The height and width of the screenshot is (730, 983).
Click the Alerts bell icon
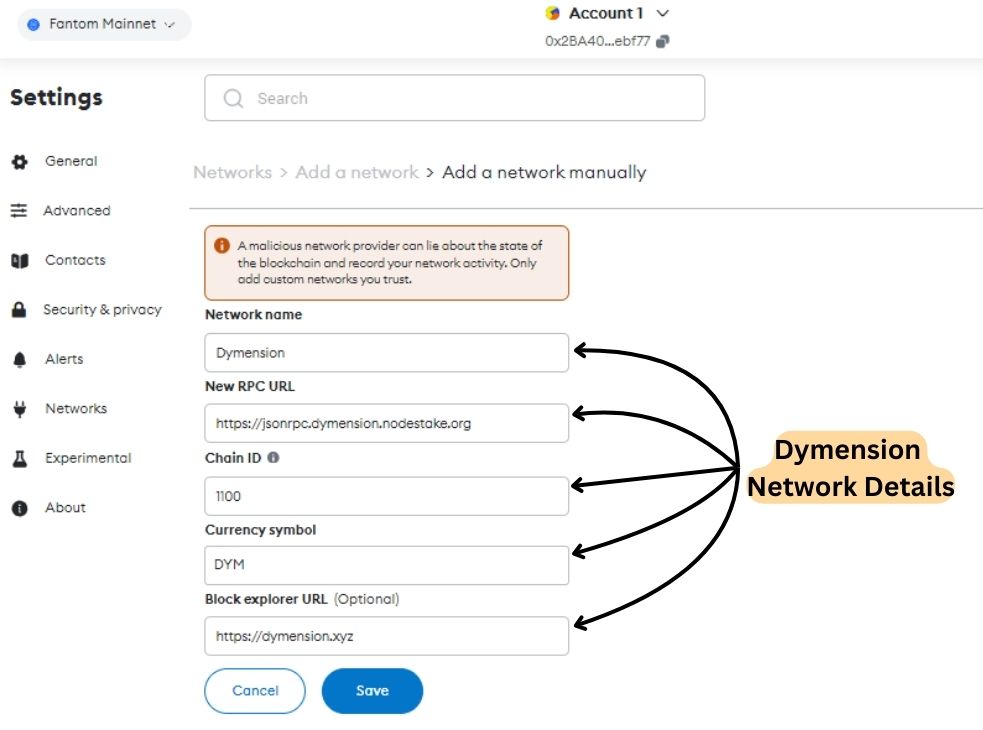point(19,359)
